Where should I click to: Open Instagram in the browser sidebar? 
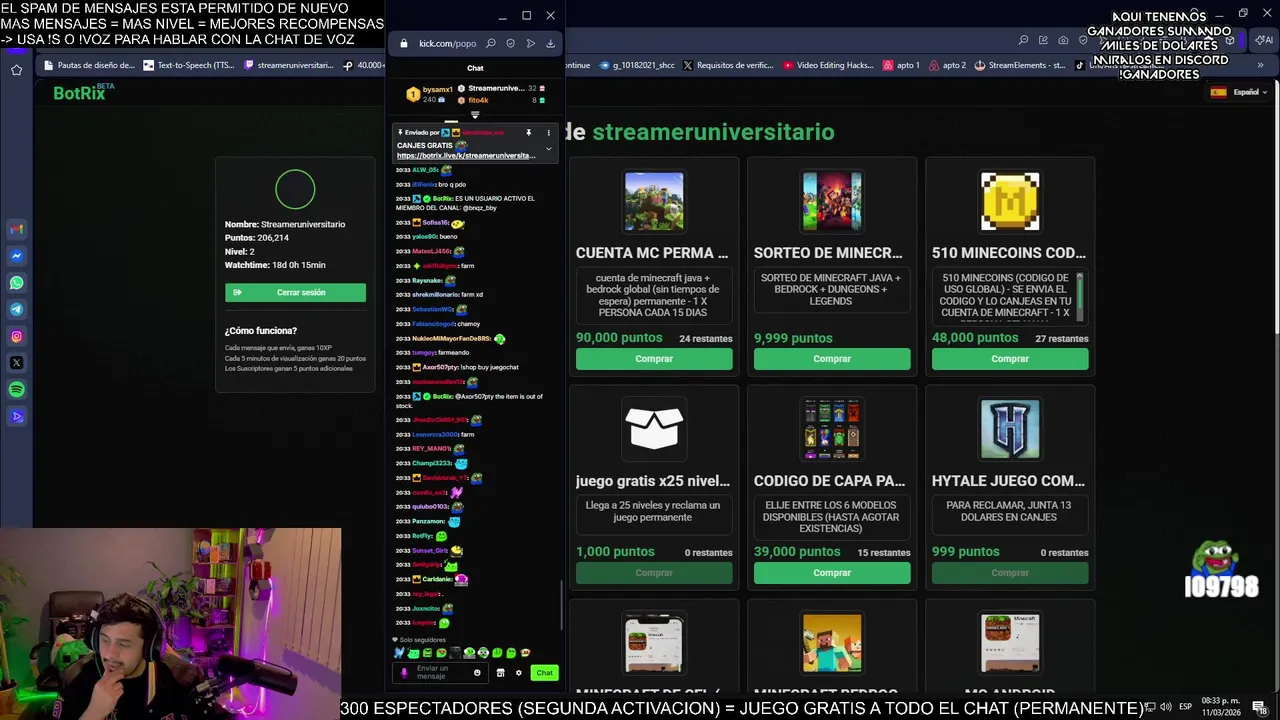click(16, 337)
